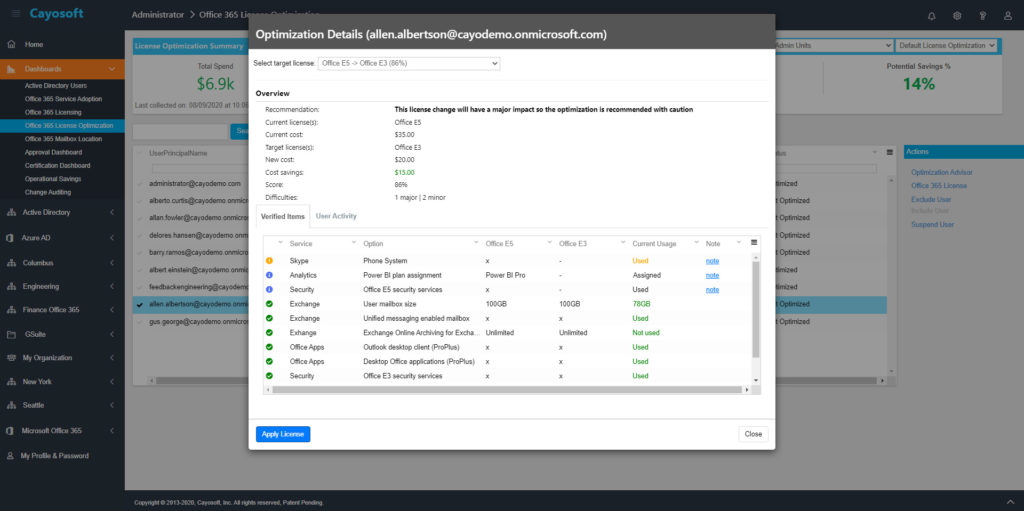Open Office 365 Mailbox Location dashboard
The height and width of the screenshot is (511, 1024).
point(63,139)
